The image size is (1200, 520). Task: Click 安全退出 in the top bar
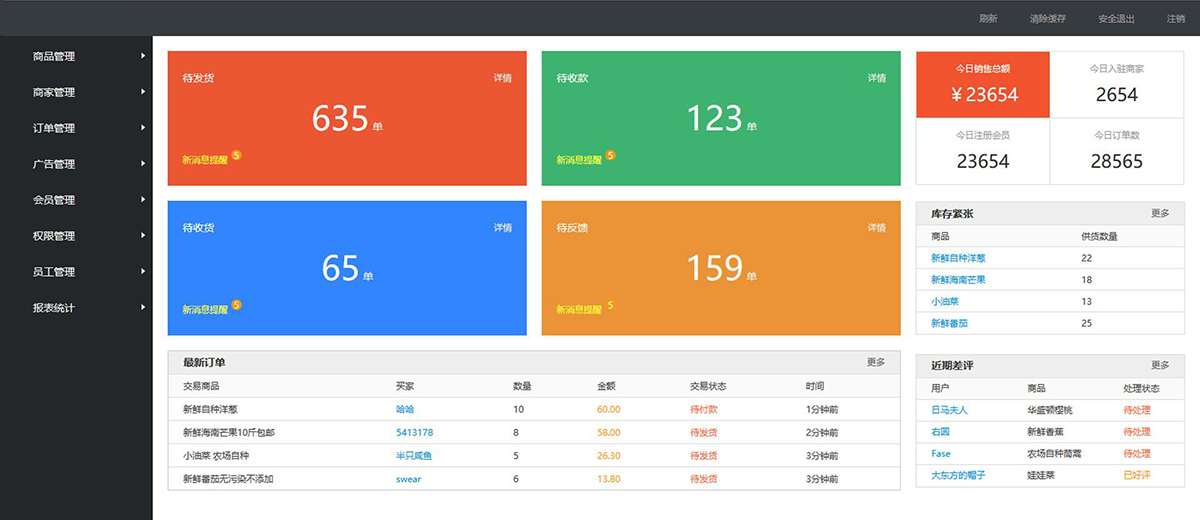click(1116, 19)
